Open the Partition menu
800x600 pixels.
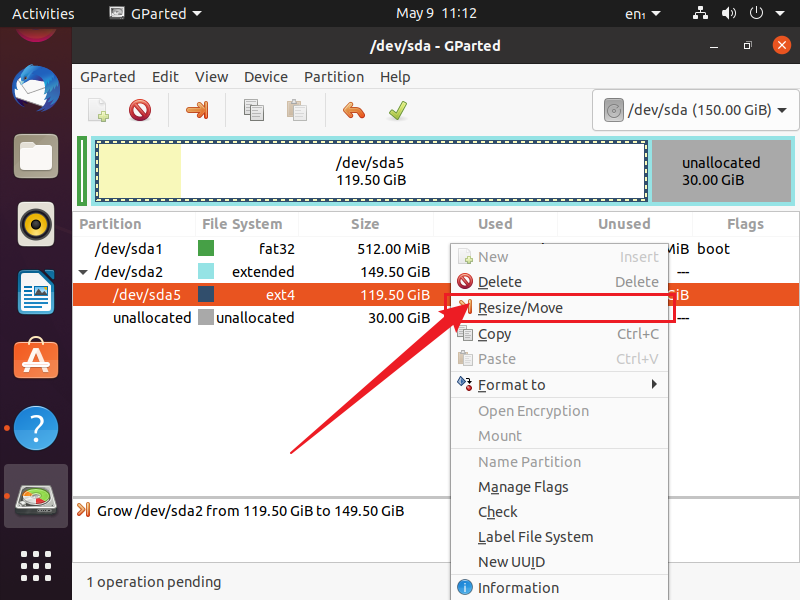click(334, 77)
